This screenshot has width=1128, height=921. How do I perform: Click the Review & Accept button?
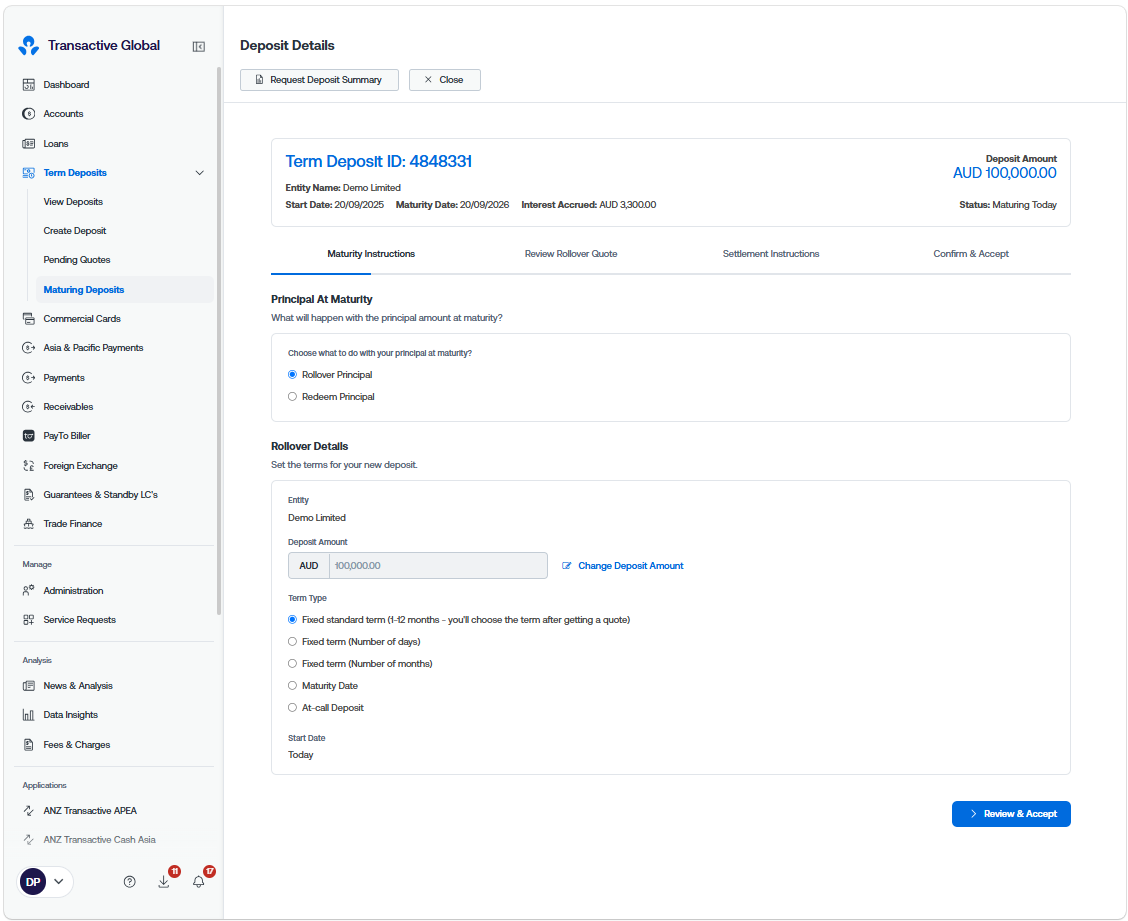(x=1011, y=814)
